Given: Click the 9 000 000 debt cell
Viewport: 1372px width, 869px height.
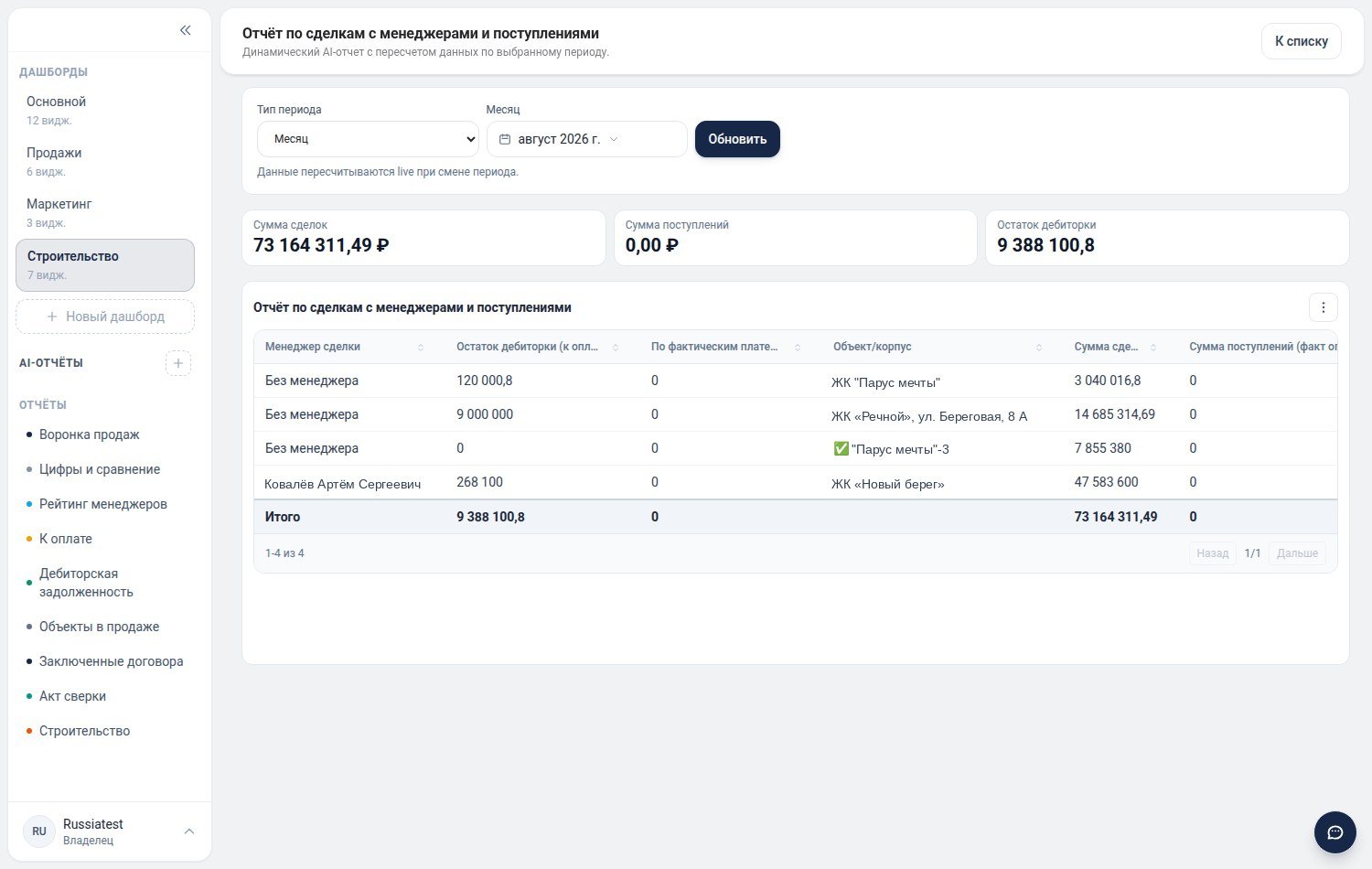Looking at the screenshot, I should click(x=485, y=414).
